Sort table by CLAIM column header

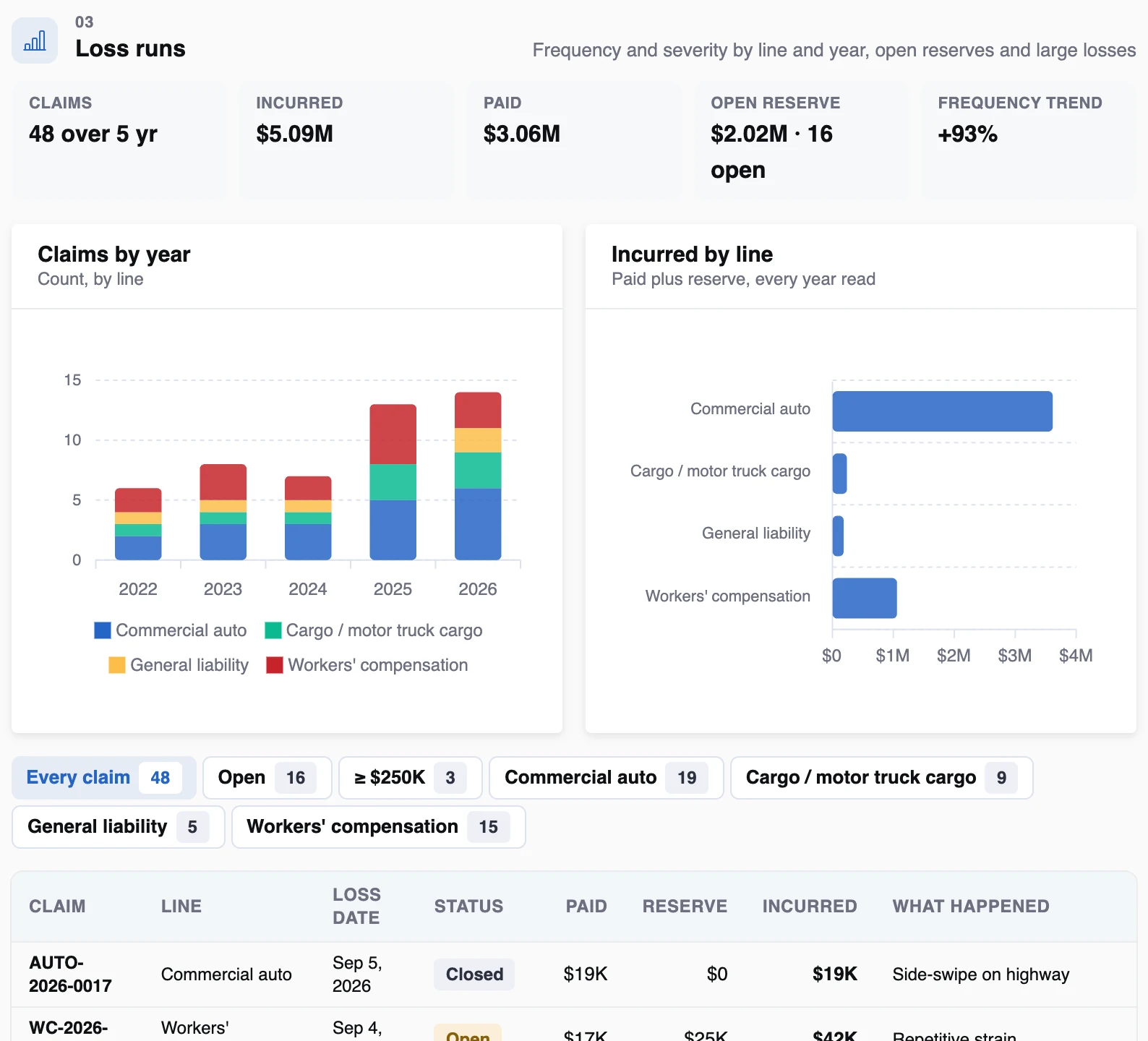pyautogui.click(x=57, y=907)
